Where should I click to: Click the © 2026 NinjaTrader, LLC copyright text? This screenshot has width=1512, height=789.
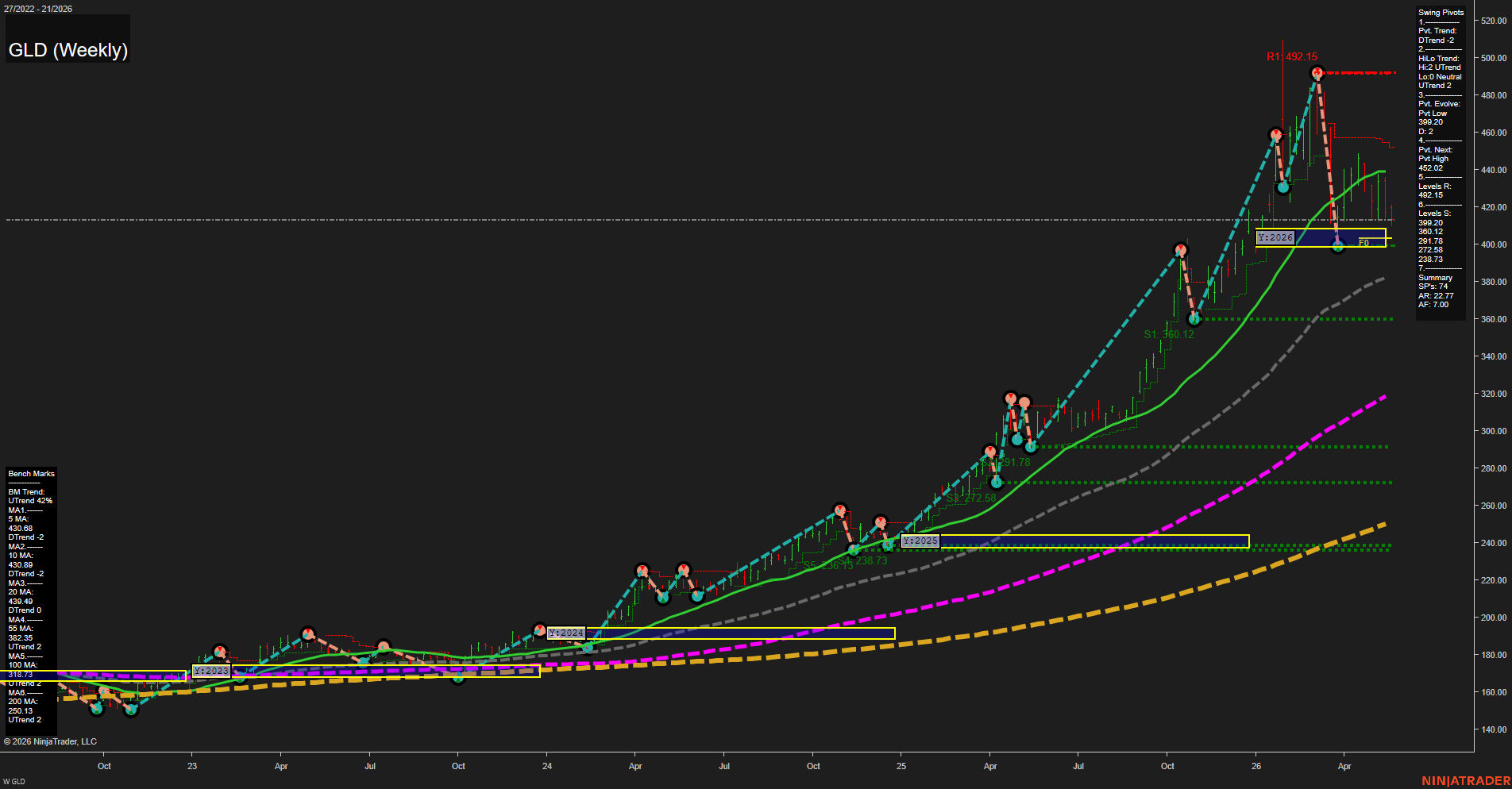(50, 741)
